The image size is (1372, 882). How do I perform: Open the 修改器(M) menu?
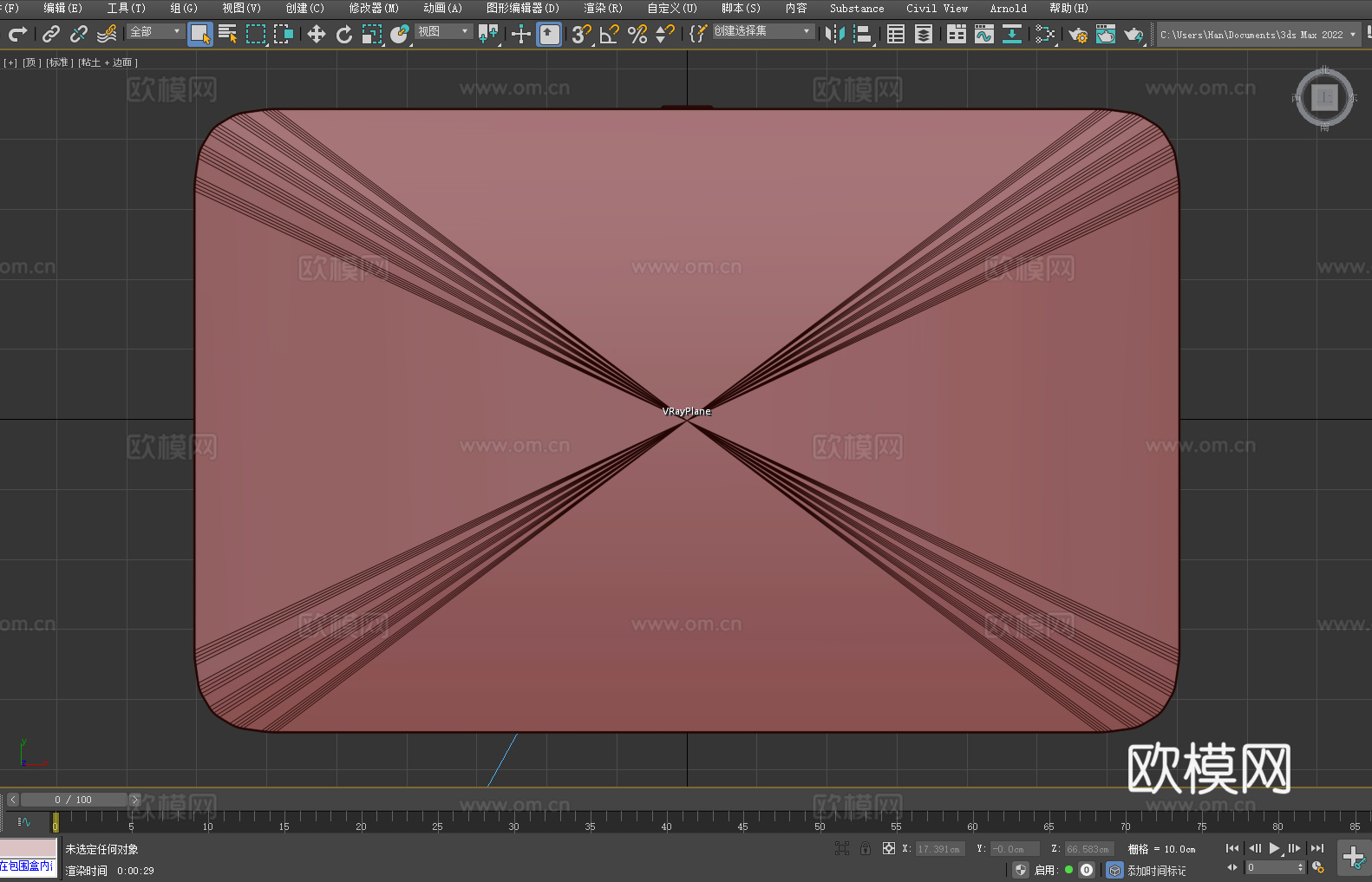374,8
